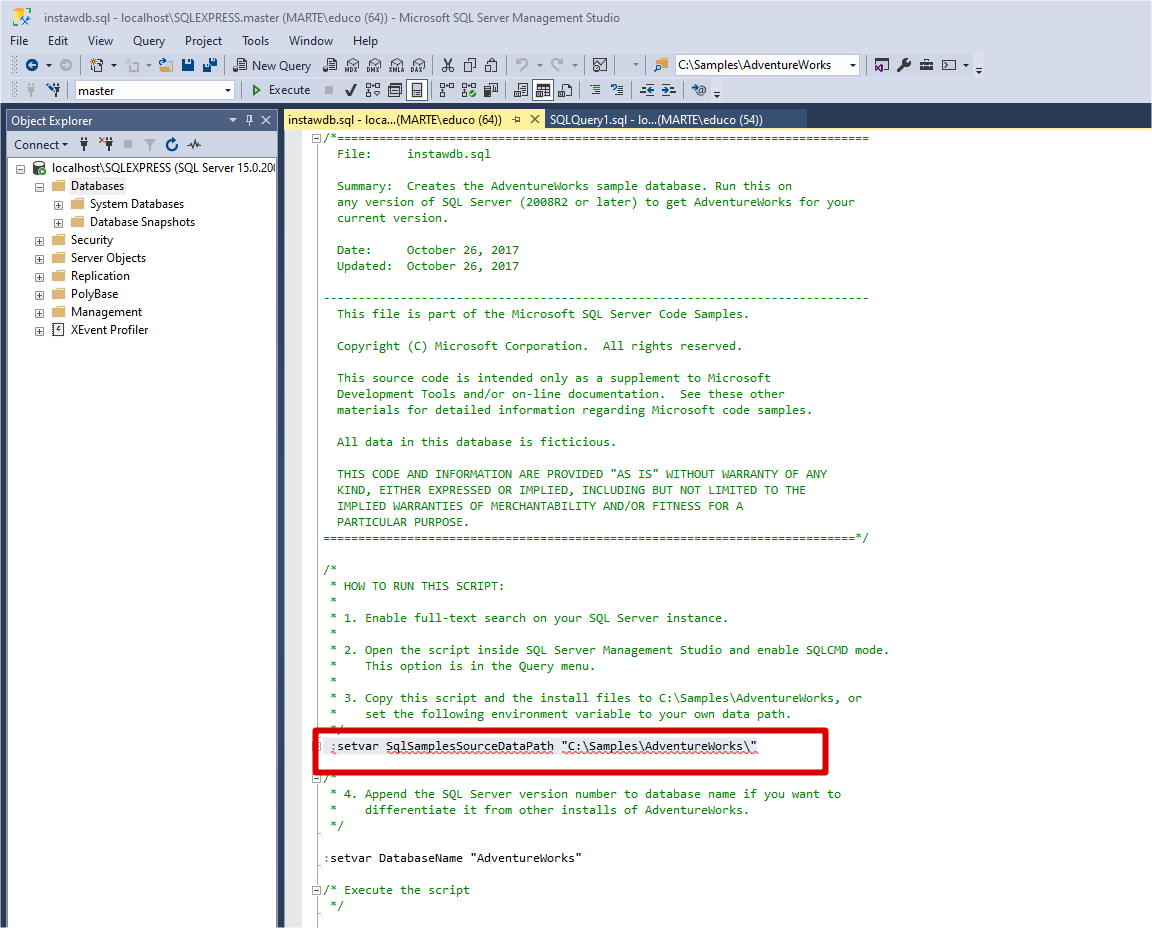This screenshot has height=928, width=1152.
Task: Click the Navigate Backward arrow icon
Action: (x=32, y=65)
